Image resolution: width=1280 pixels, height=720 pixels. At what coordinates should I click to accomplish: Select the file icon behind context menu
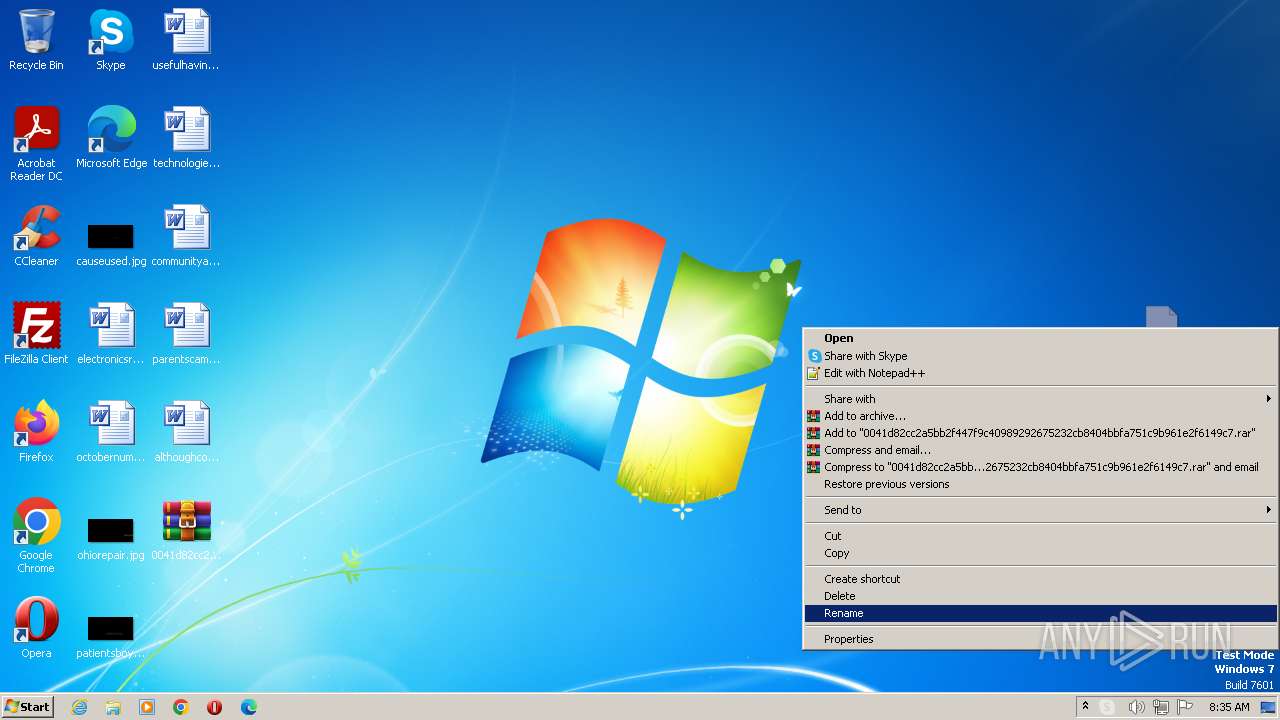(1161, 316)
